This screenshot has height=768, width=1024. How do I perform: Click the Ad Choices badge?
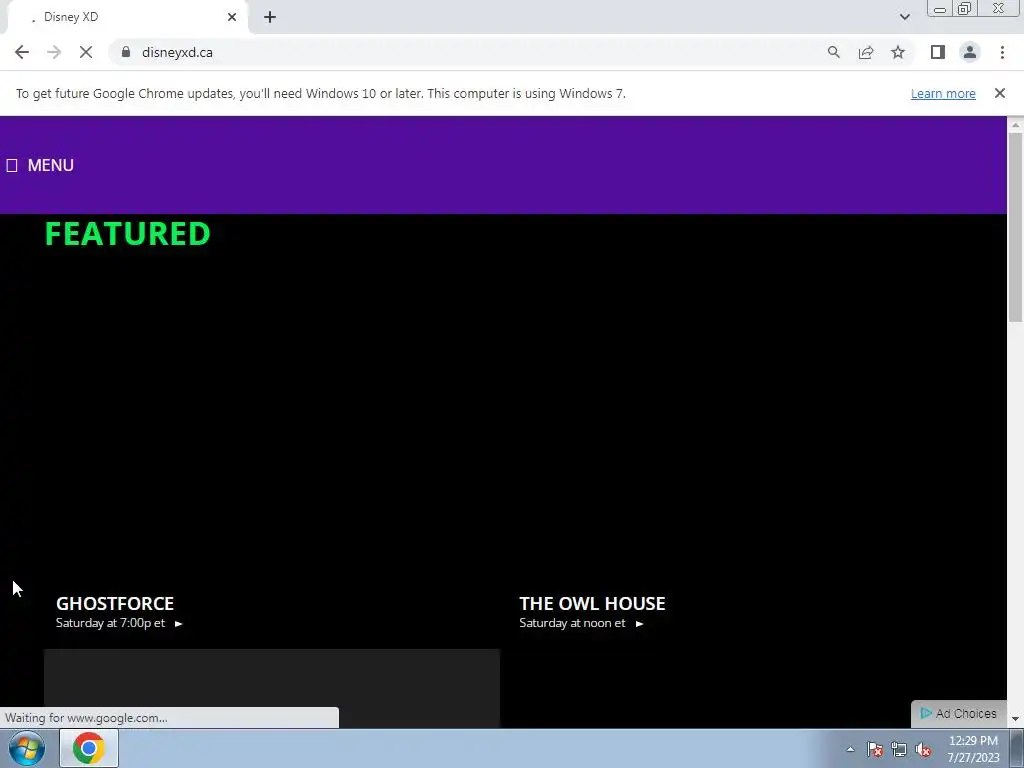(x=959, y=714)
